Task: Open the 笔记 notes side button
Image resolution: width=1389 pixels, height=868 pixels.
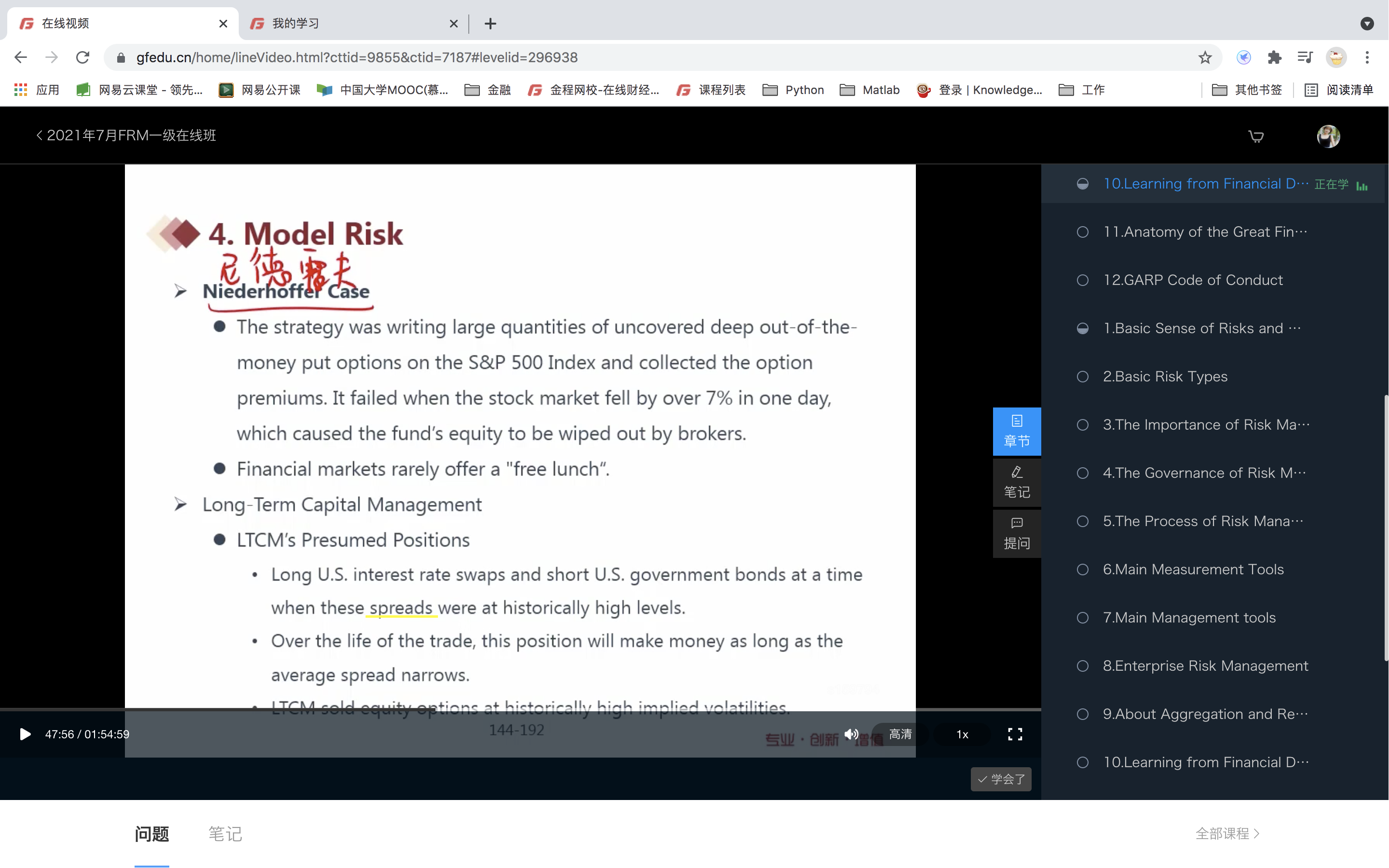Action: click(1017, 482)
